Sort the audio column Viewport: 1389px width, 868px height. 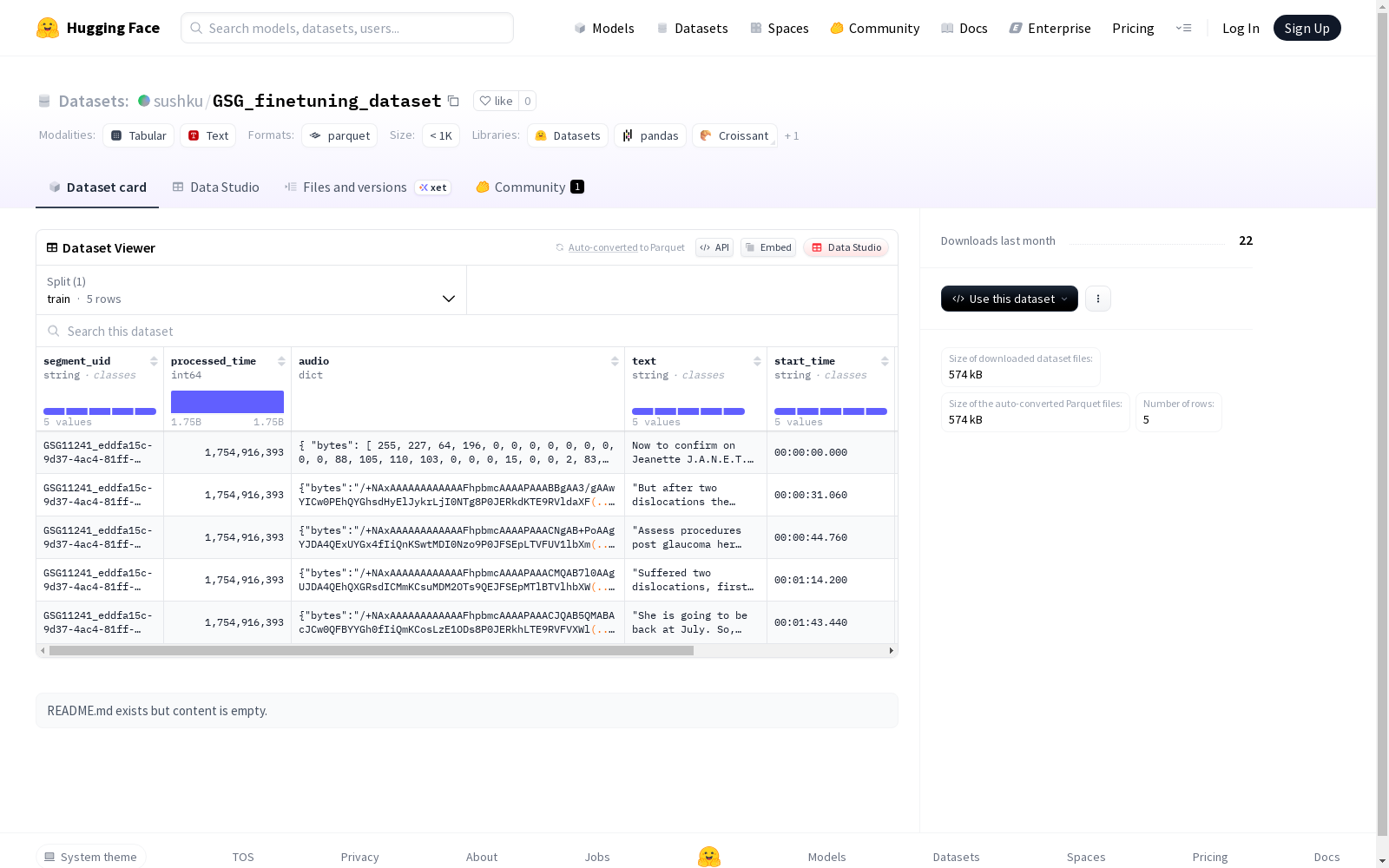(x=615, y=361)
